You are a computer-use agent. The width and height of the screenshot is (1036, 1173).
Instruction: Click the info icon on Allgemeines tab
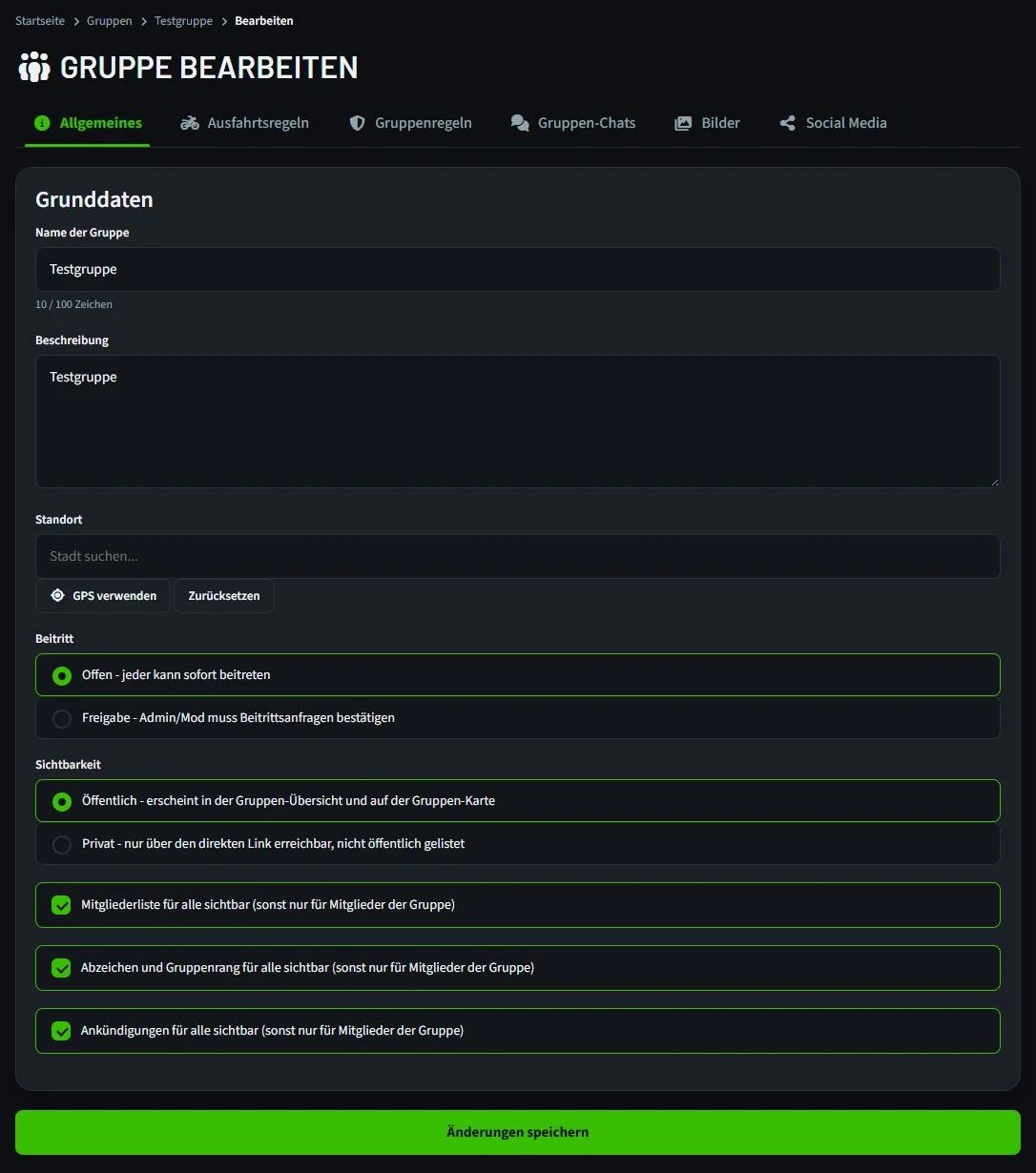(42, 123)
